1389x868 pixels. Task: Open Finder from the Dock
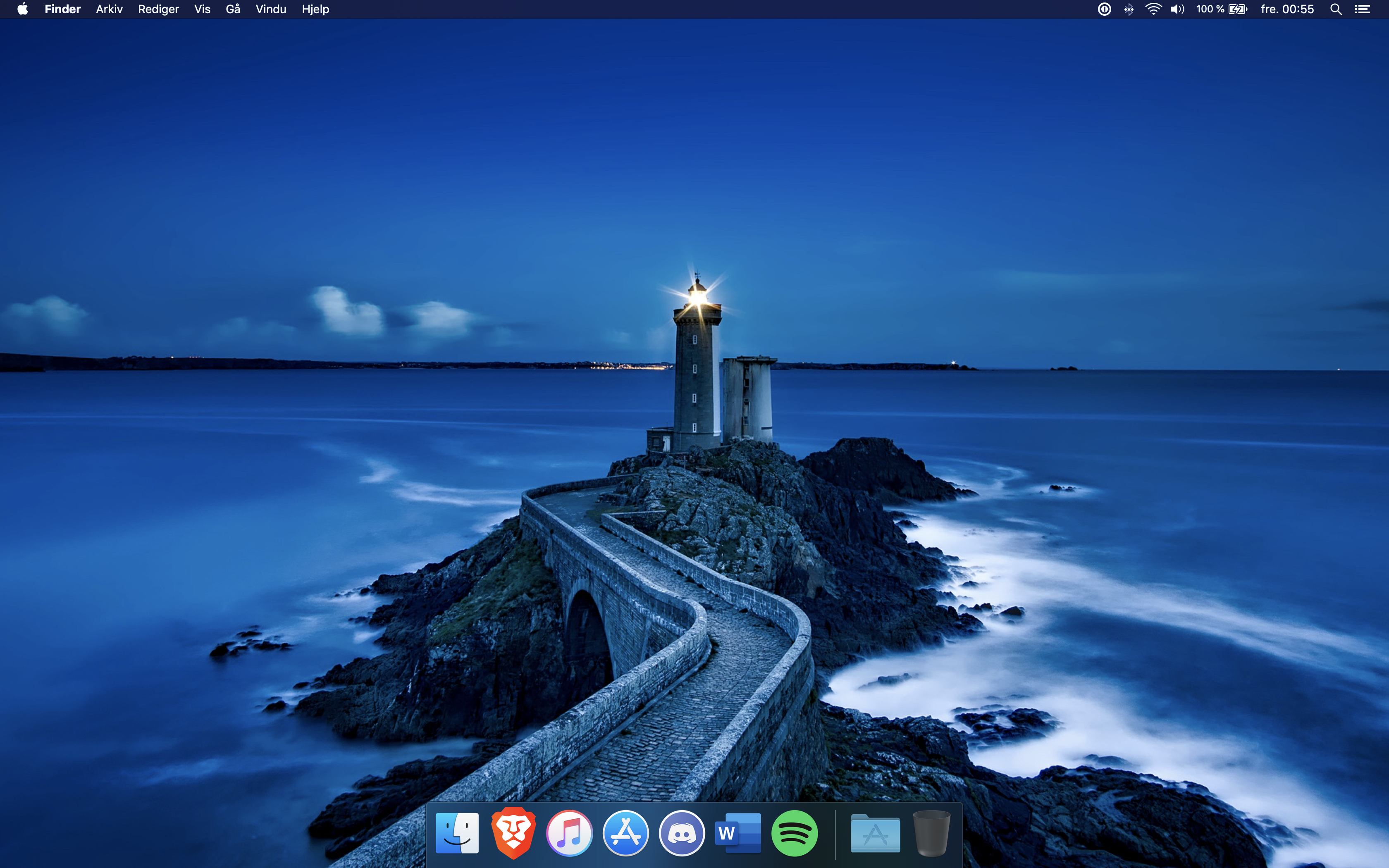tap(457, 833)
